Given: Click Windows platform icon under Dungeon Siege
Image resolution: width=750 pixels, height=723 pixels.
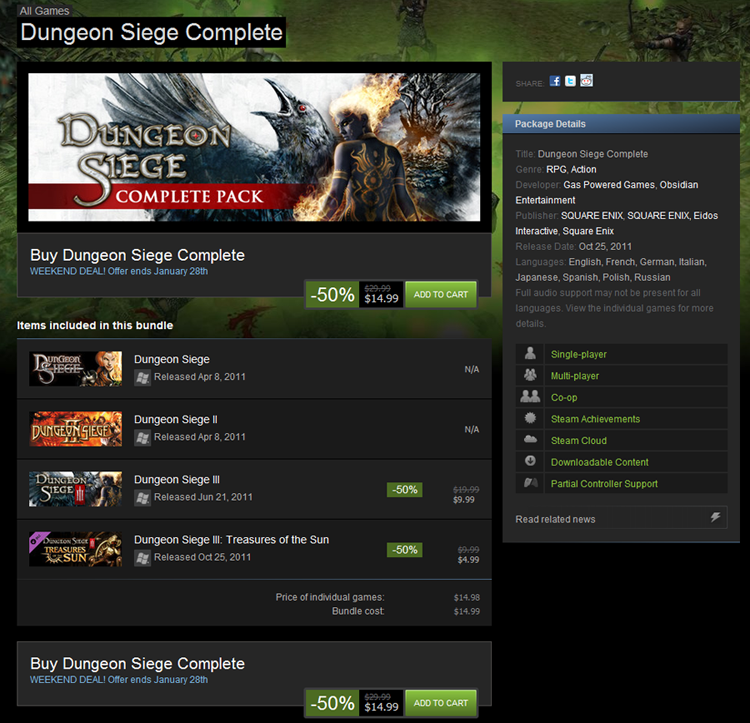Looking at the screenshot, I should 142,377.
